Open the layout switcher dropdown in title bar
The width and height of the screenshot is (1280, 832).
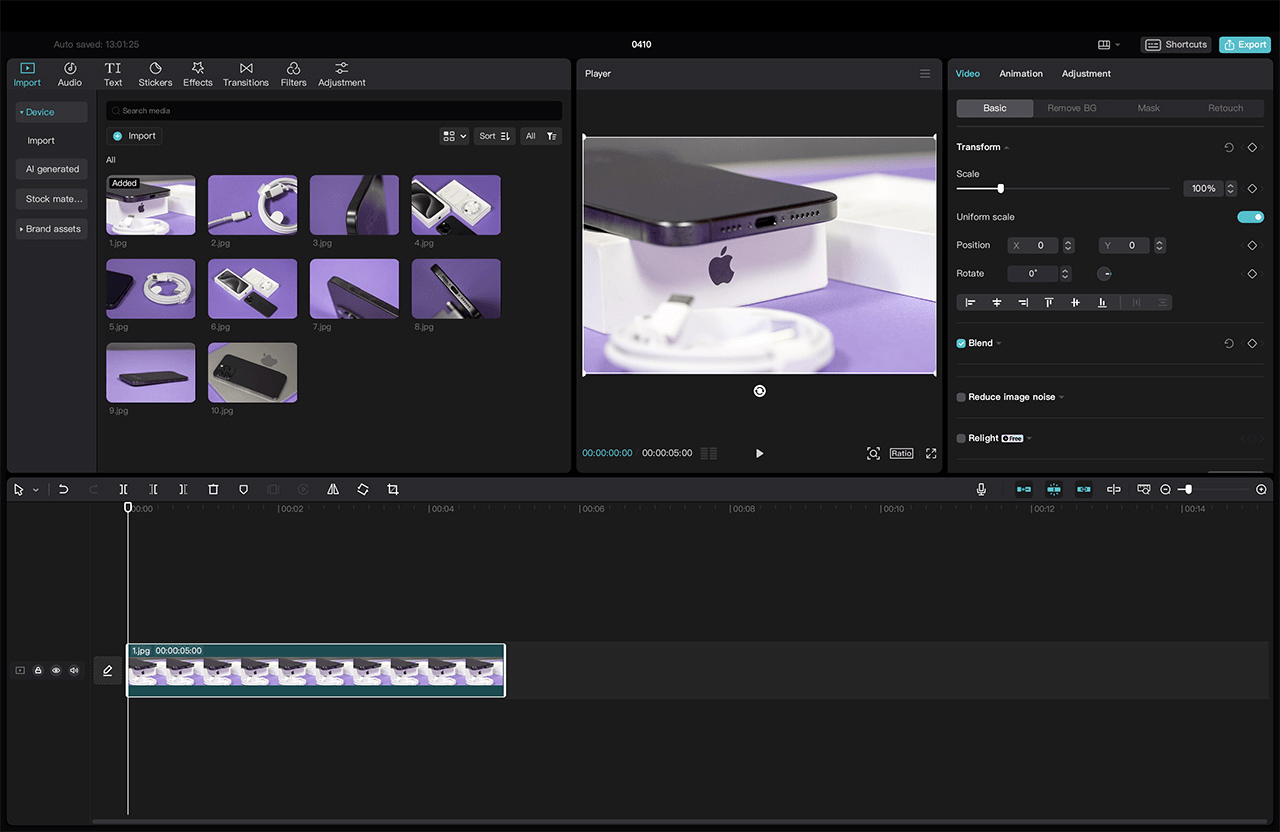click(1109, 45)
